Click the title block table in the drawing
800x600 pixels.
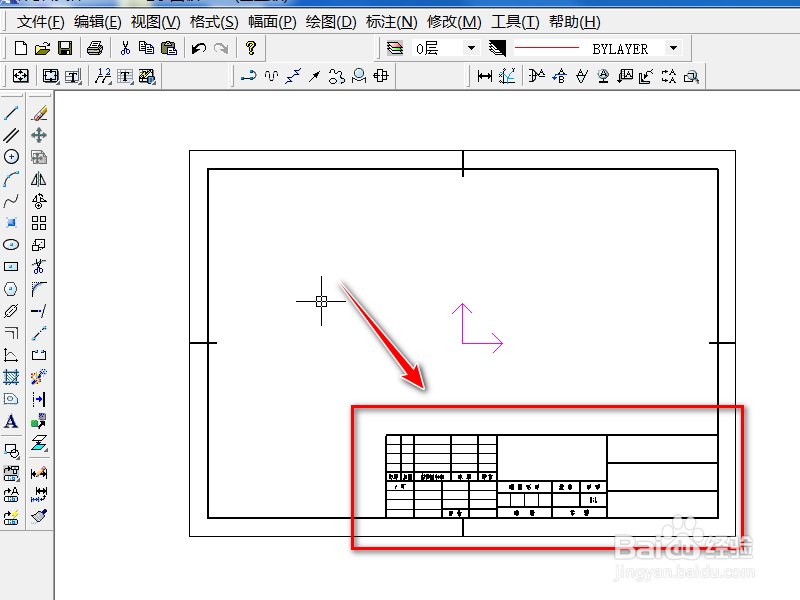click(552, 477)
